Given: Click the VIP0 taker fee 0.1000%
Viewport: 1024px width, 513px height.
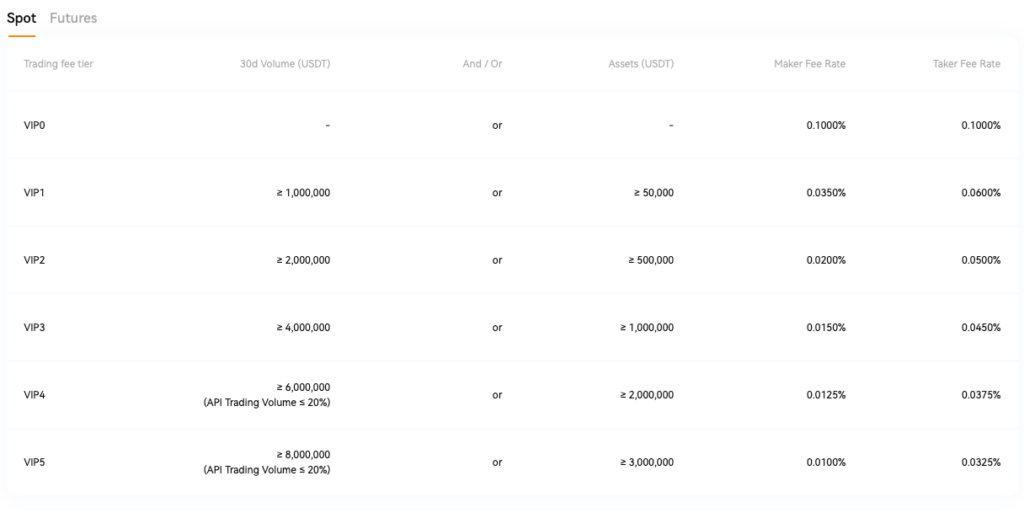Looking at the screenshot, I should click(980, 125).
